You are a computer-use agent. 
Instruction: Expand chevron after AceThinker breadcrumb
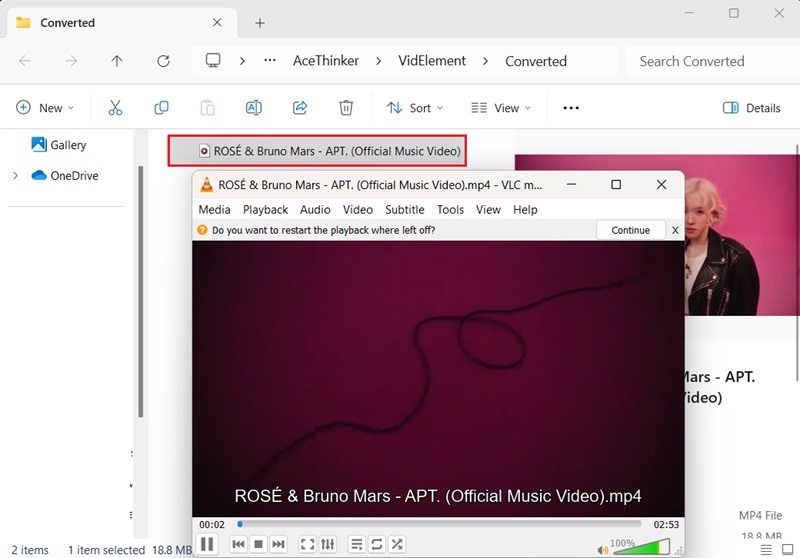coord(378,61)
